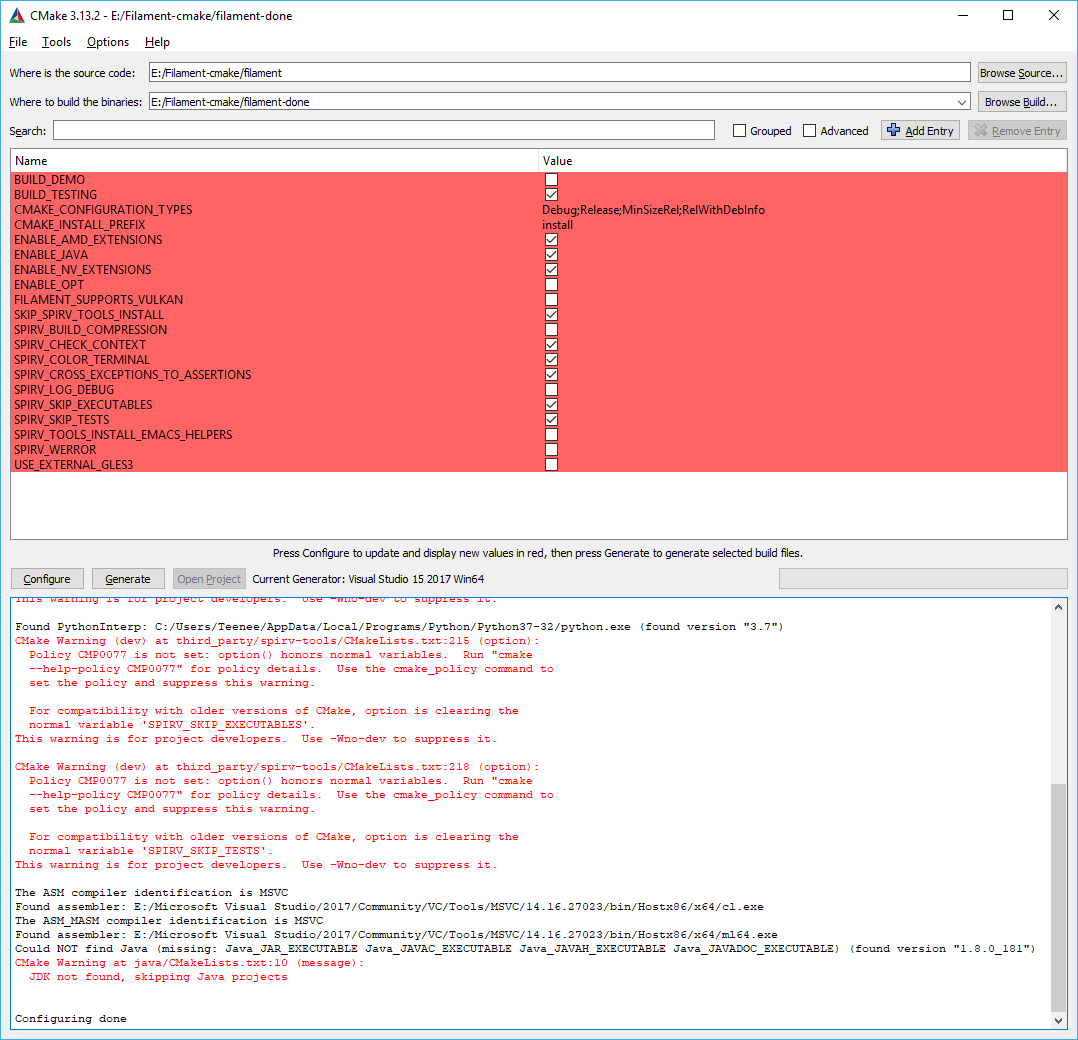
Task: Toggle SPIRV_COLOR_TERMINAL checkbox
Action: tap(551, 359)
